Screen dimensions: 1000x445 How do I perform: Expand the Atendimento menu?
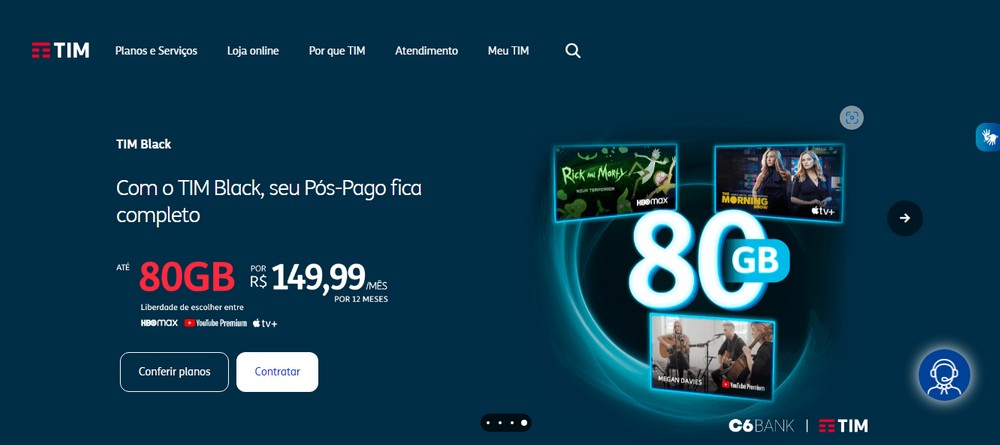[426, 50]
